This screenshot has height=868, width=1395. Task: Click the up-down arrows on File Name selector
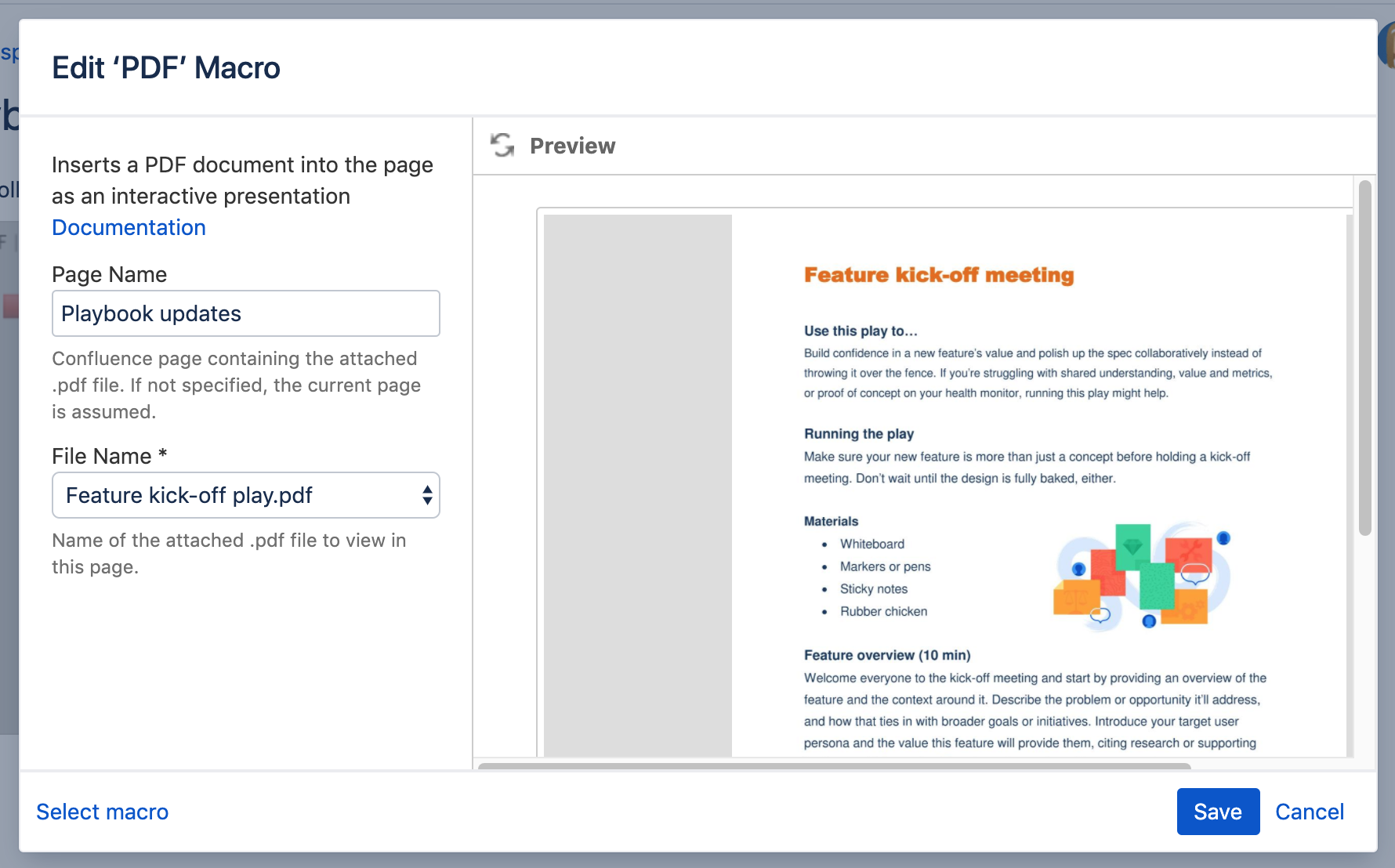427,495
